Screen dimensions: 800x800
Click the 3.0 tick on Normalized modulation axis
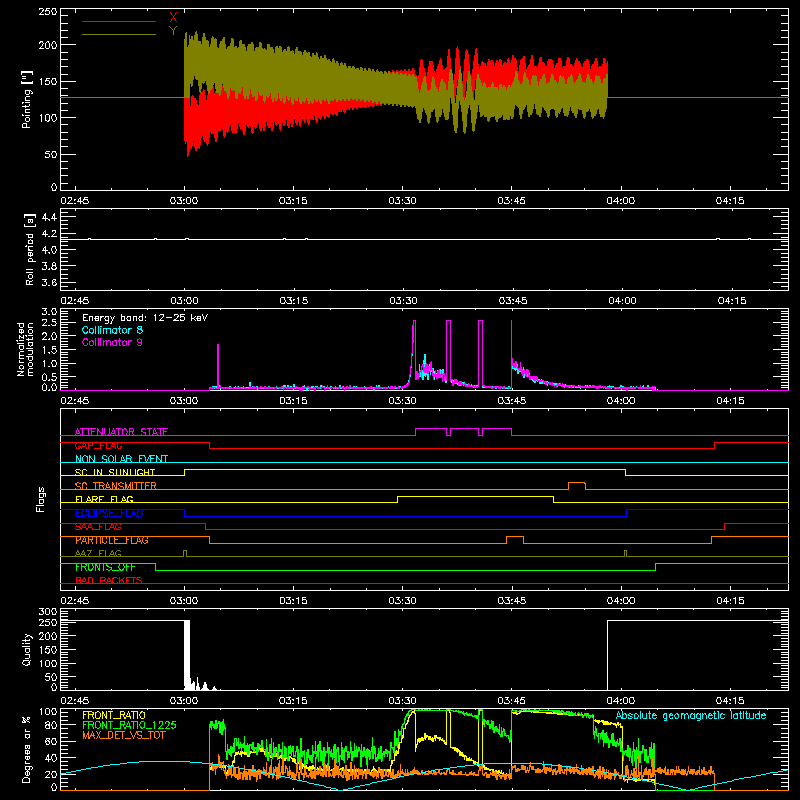49,312
